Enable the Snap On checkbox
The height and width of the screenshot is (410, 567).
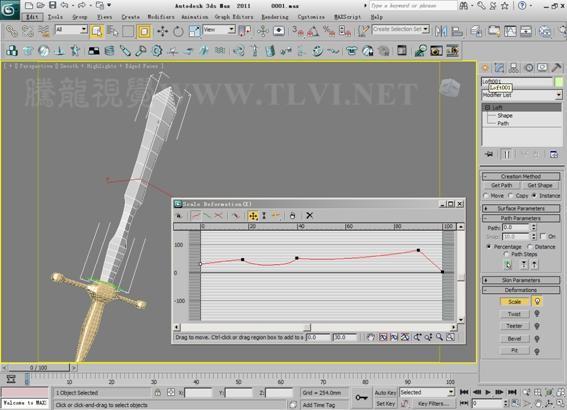(543, 236)
